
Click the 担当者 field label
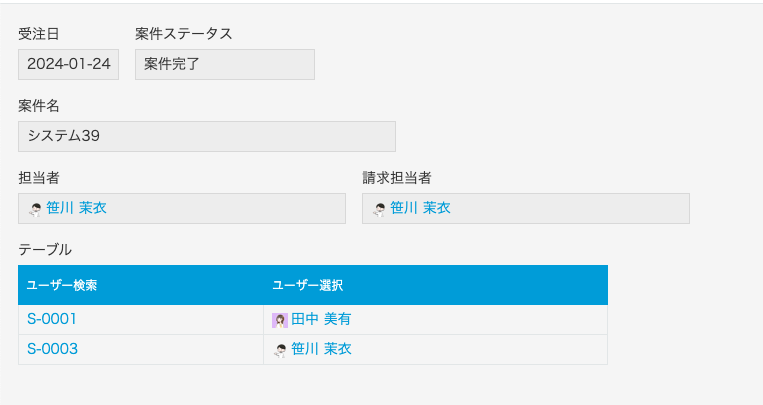[39, 178]
